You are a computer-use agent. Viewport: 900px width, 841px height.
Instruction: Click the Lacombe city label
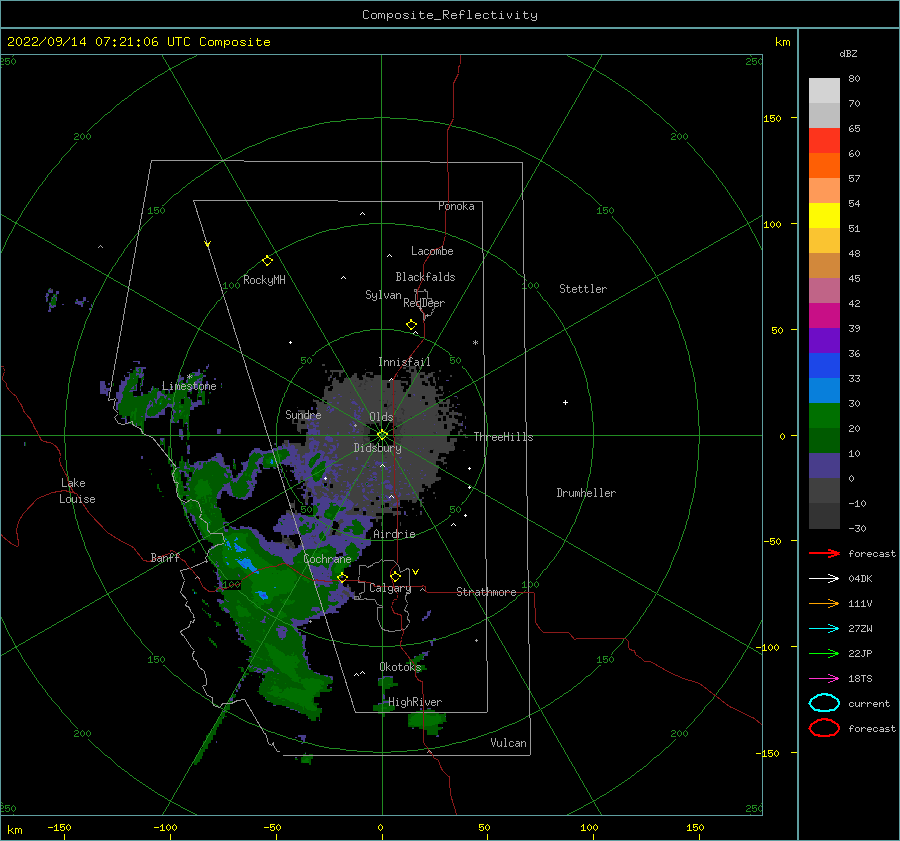pos(432,251)
